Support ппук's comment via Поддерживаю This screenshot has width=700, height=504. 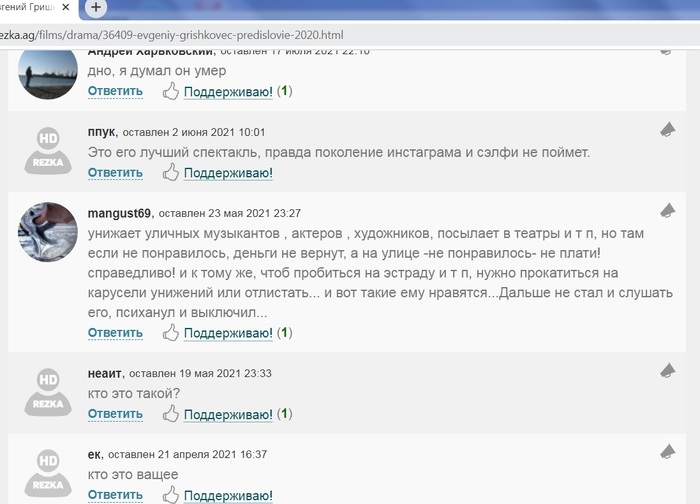[228, 173]
